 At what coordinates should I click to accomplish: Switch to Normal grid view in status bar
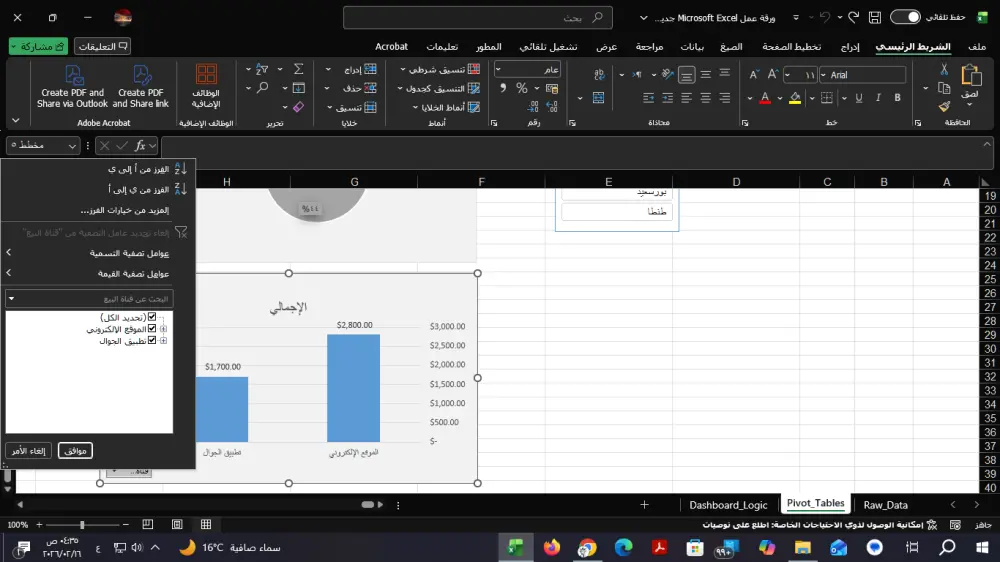206,524
